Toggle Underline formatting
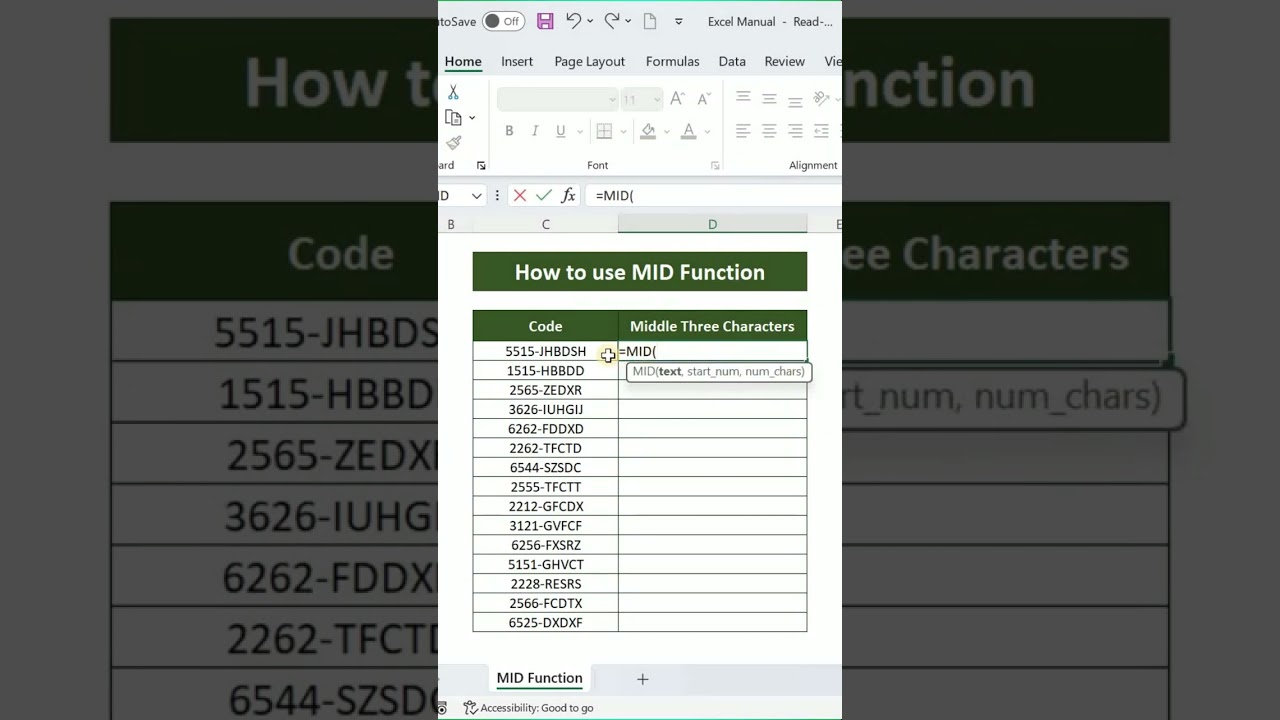Screen dimensions: 1280x720 [560, 131]
